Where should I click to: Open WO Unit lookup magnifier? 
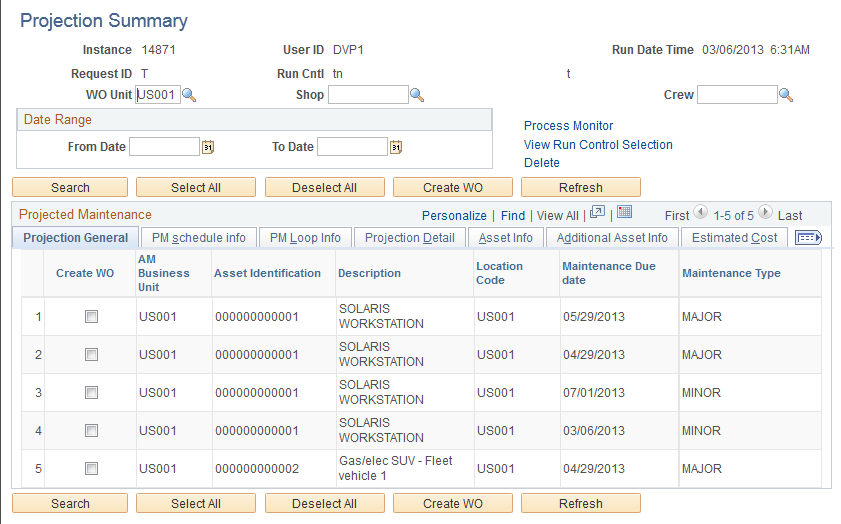[189, 95]
